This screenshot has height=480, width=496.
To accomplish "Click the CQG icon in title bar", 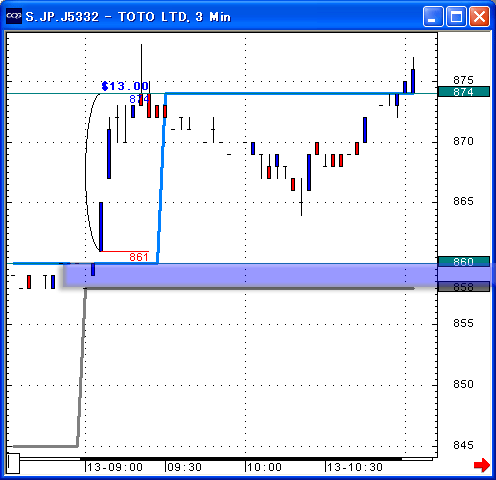I will [14, 16].
